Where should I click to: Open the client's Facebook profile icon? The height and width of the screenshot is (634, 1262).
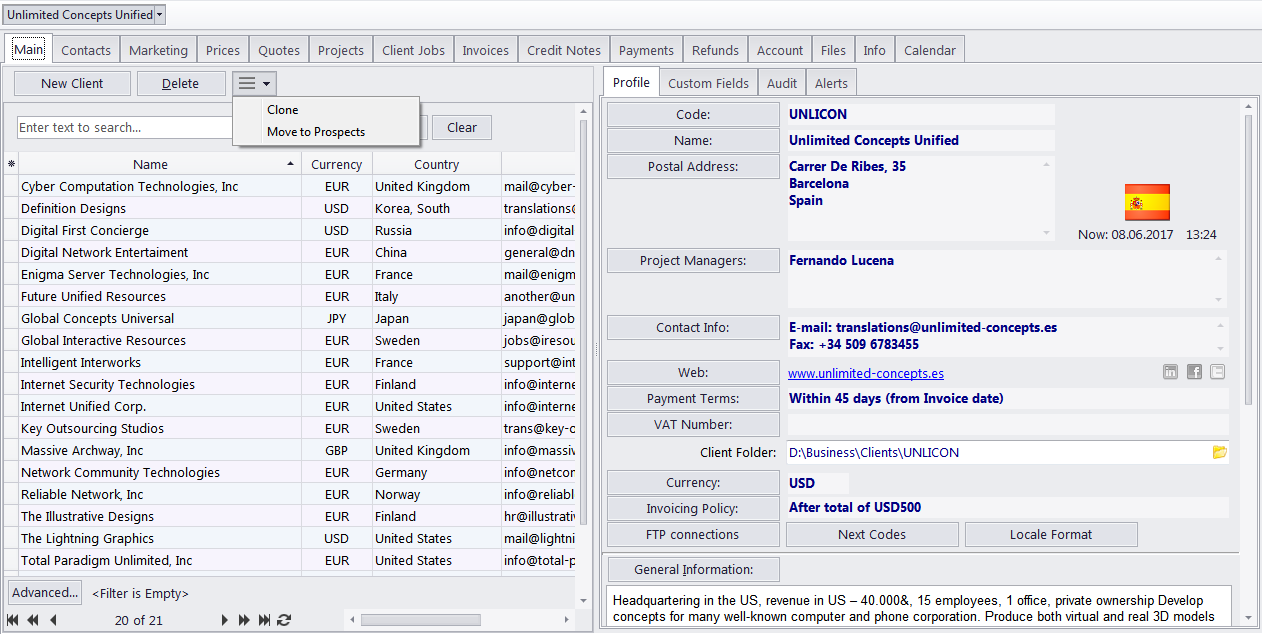[x=1194, y=372]
